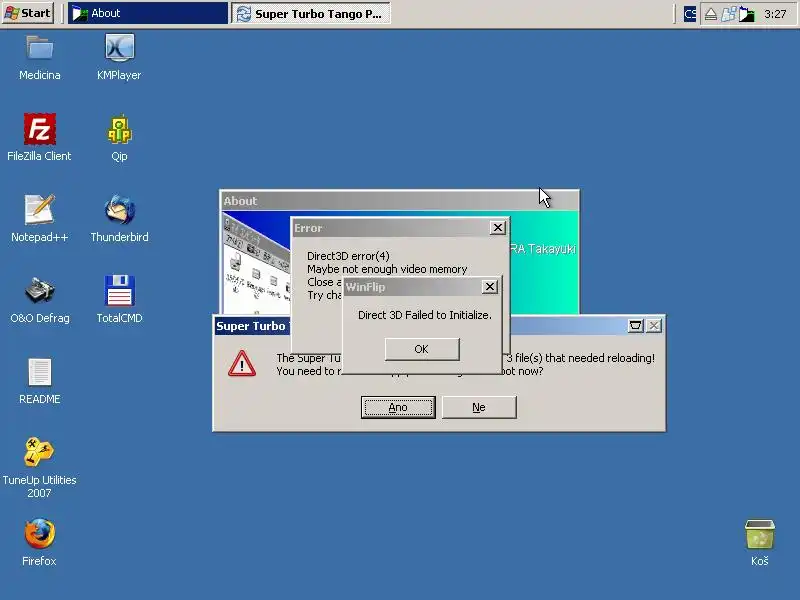Click 'Direct 3D Failed to Initialize.' text
Viewport: 800px width, 600px height.
pyautogui.click(x=424, y=315)
